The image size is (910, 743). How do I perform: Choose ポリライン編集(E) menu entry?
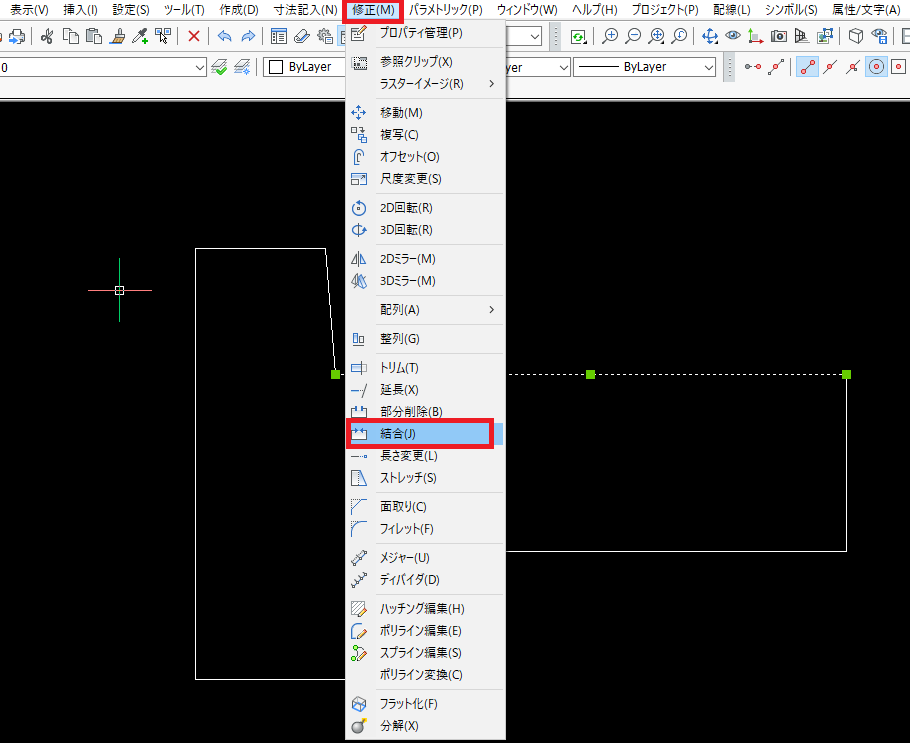(x=425, y=630)
